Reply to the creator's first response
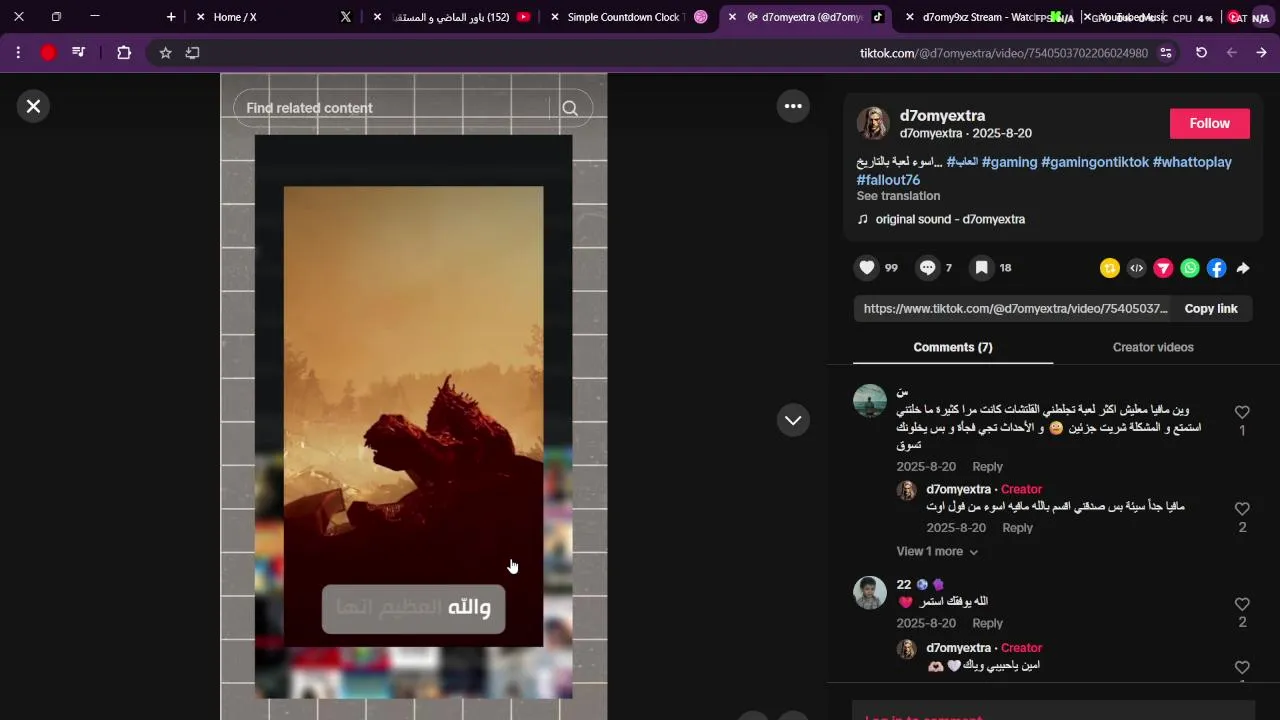The height and width of the screenshot is (720, 1280). [1017, 528]
